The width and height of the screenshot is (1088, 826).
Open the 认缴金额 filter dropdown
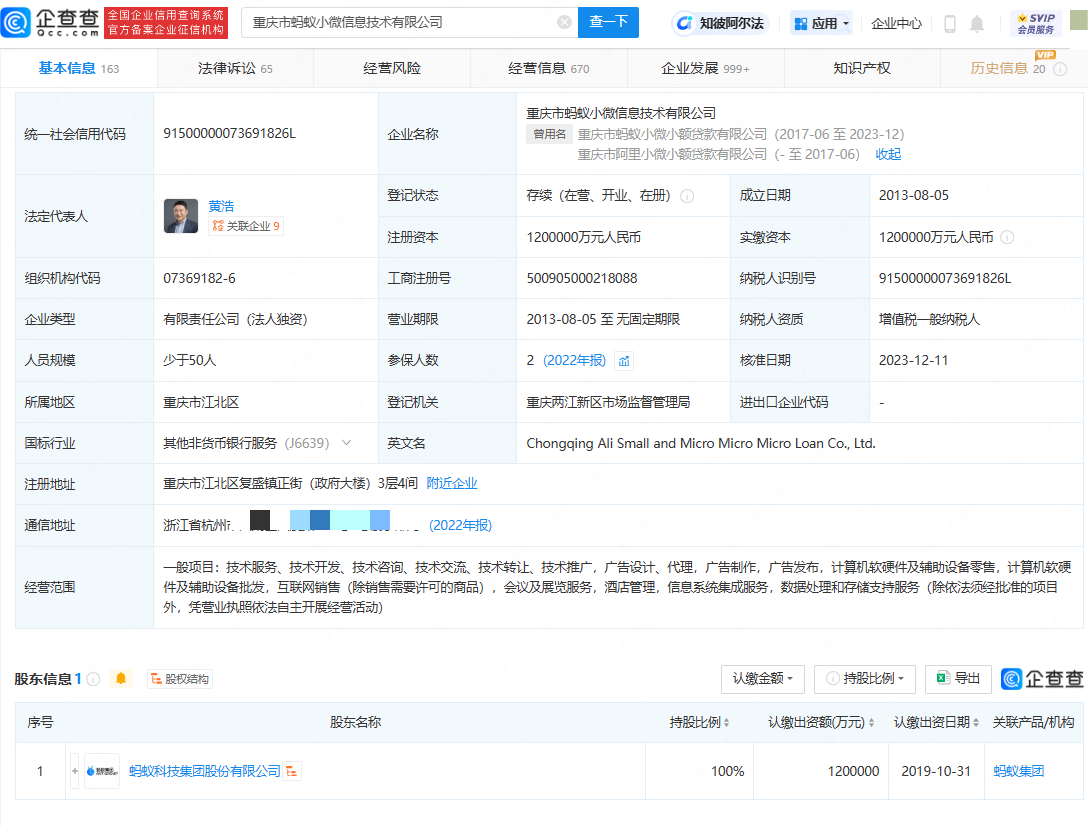click(763, 679)
